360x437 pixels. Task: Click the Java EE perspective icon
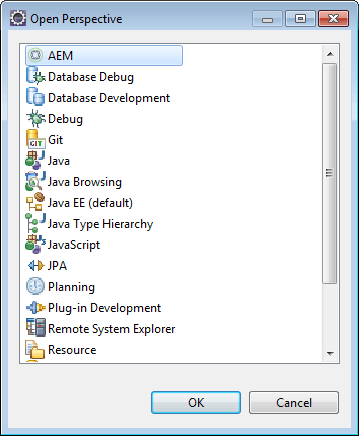35,202
